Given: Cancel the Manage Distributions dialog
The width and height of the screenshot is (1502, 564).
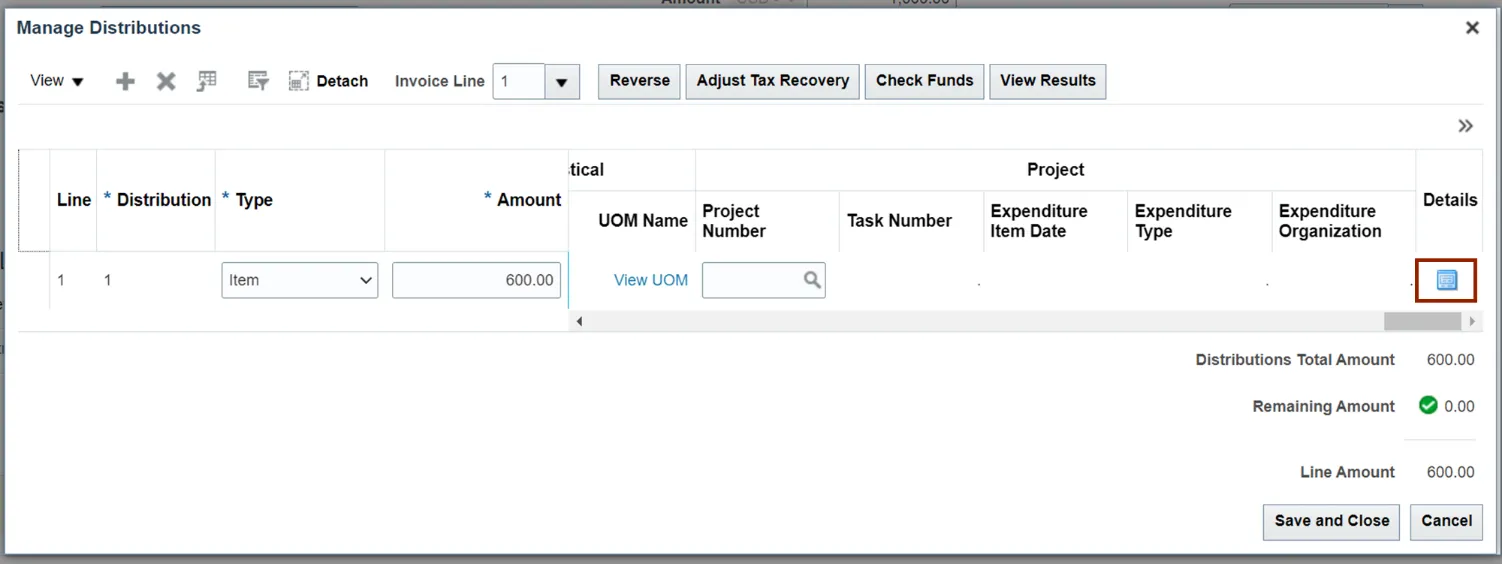Looking at the screenshot, I should (1446, 521).
